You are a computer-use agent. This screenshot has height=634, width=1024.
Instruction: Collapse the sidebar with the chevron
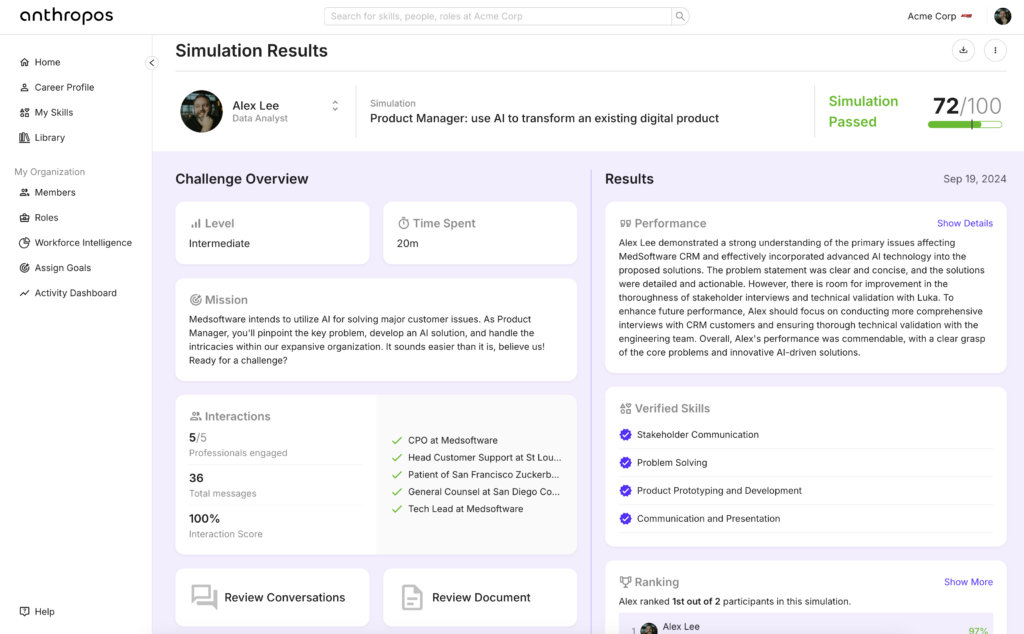[151, 62]
